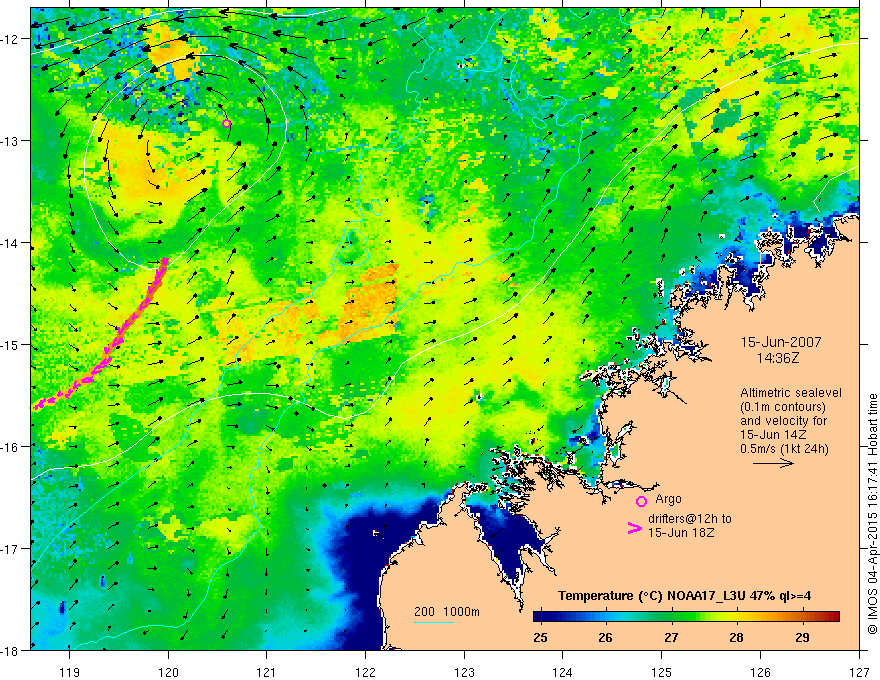880x680 pixels.
Task: Click the magenta drifter arrowhead in the legend
Action: pyautogui.click(x=634, y=528)
